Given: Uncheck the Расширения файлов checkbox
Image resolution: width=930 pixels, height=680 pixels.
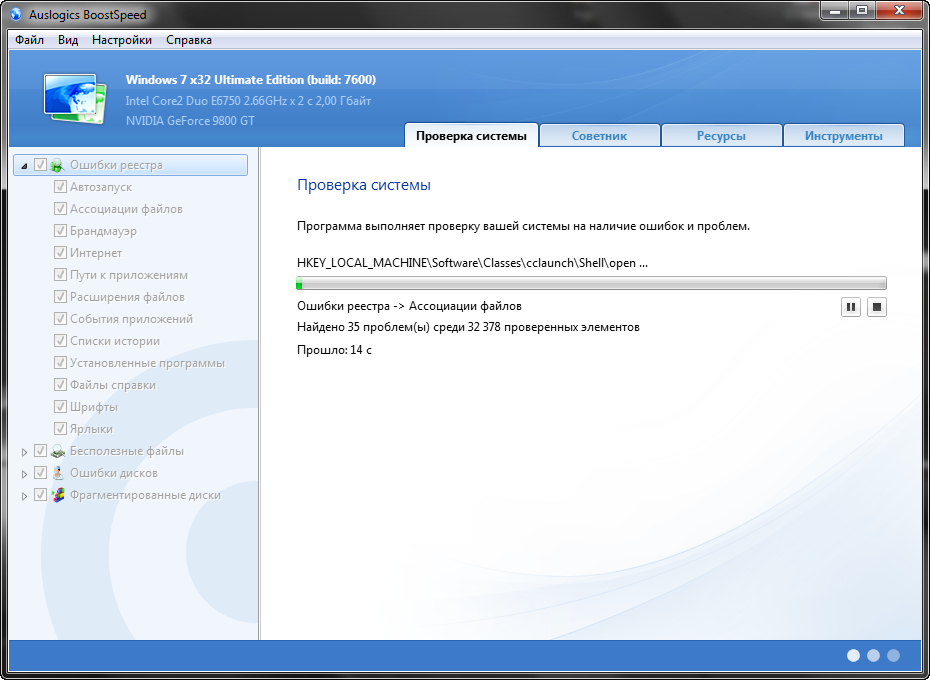Looking at the screenshot, I should click(x=60, y=297).
